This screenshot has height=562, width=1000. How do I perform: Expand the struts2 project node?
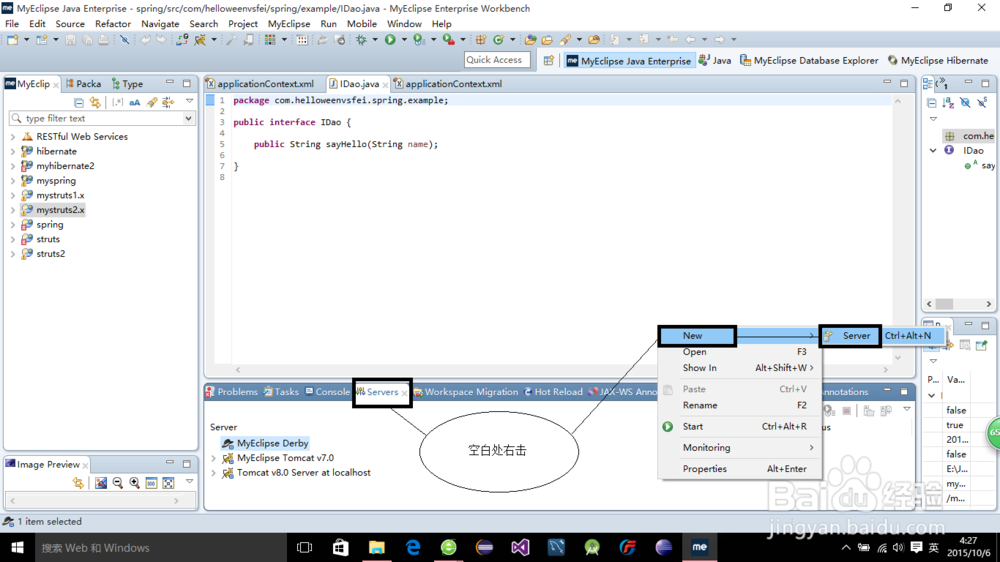tap(13, 254)
